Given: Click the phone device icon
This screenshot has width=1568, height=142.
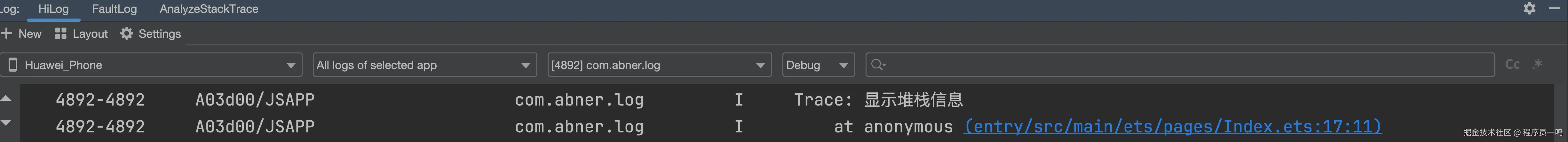Looking at the screenshot, I should pyautogui.click(x=13, y=65).
